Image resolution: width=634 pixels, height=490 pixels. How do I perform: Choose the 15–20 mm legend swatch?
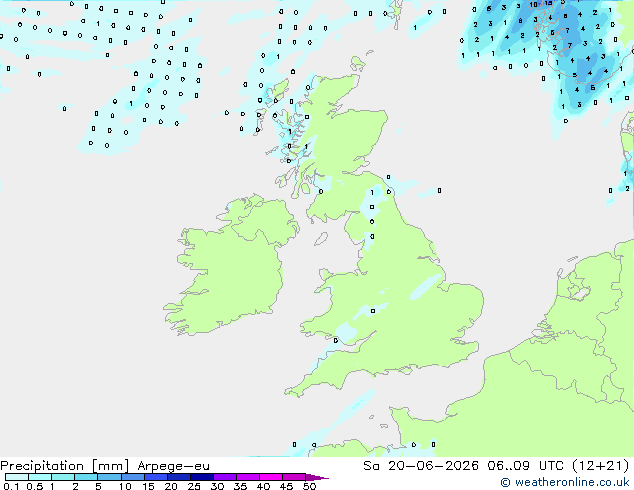[x=155, y=477]
